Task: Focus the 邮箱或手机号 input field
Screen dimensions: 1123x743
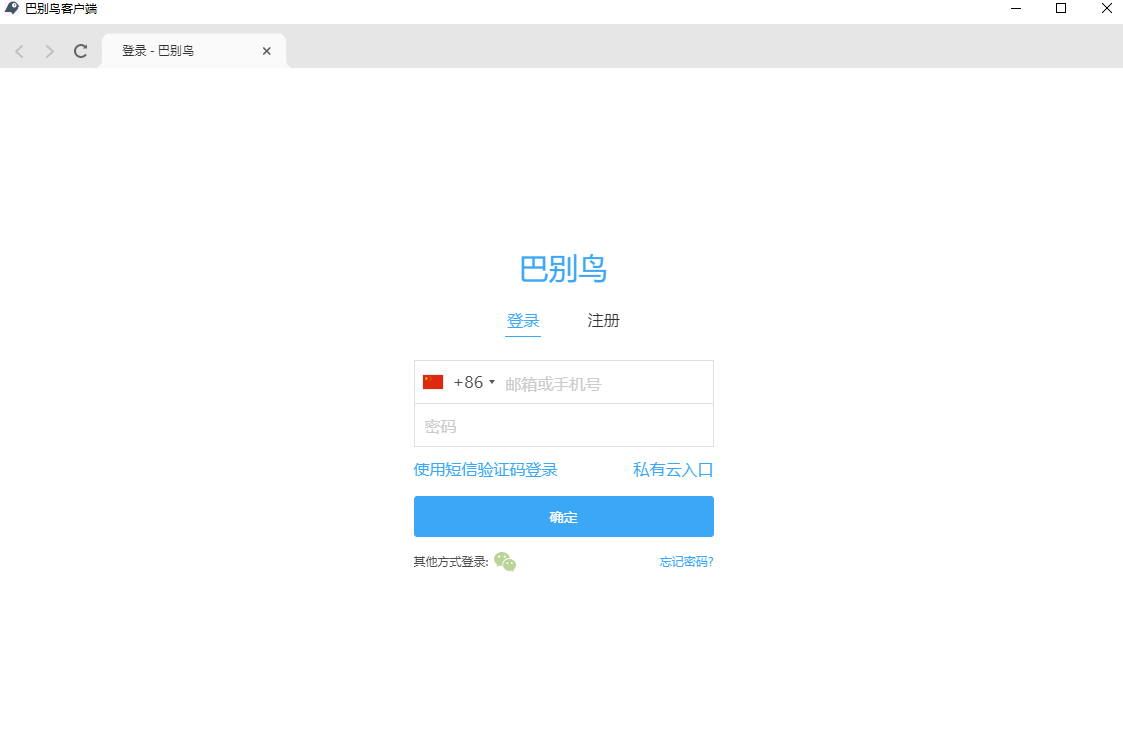Action: pos(604,383)
